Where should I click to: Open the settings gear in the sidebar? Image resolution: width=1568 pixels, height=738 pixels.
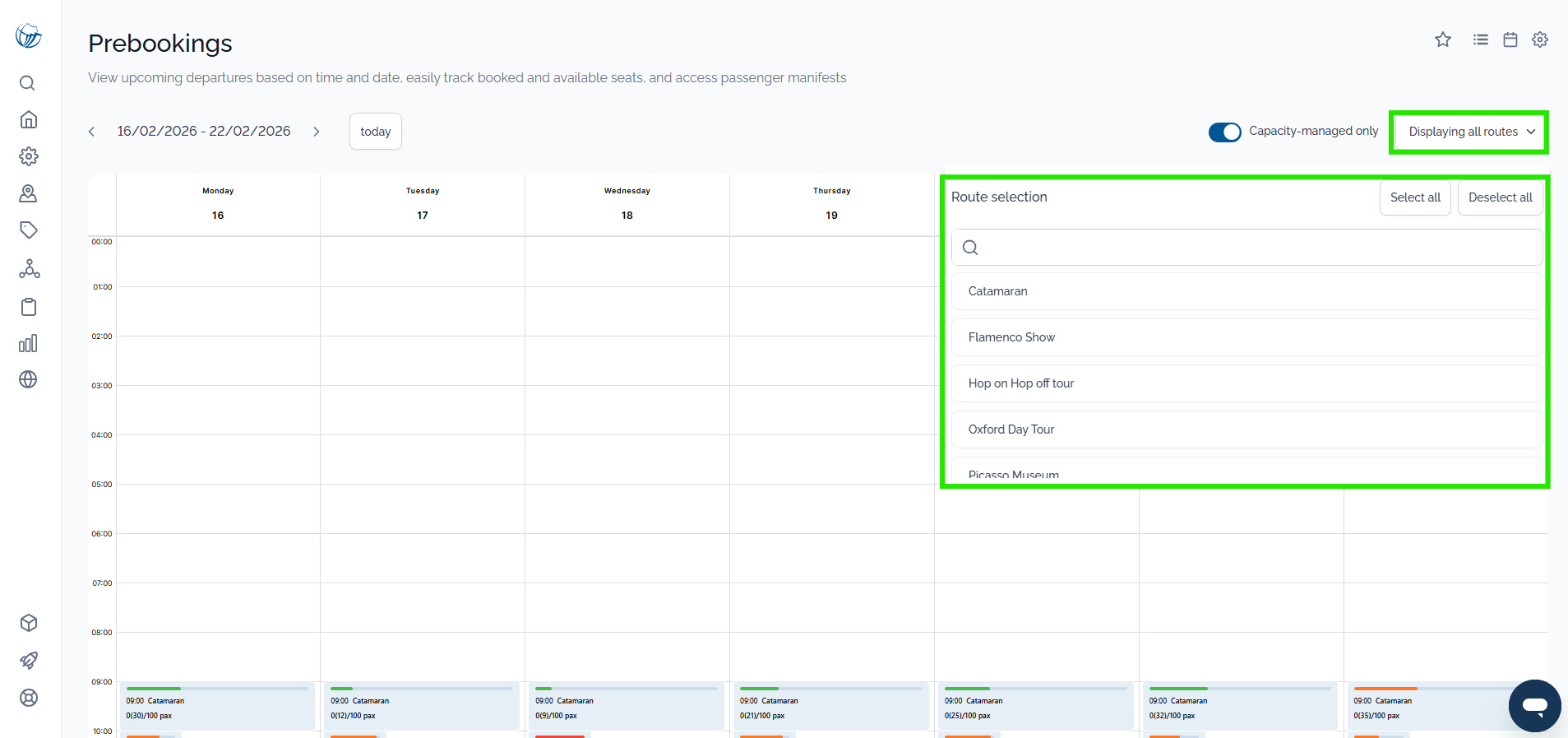(x=29, y=156)
